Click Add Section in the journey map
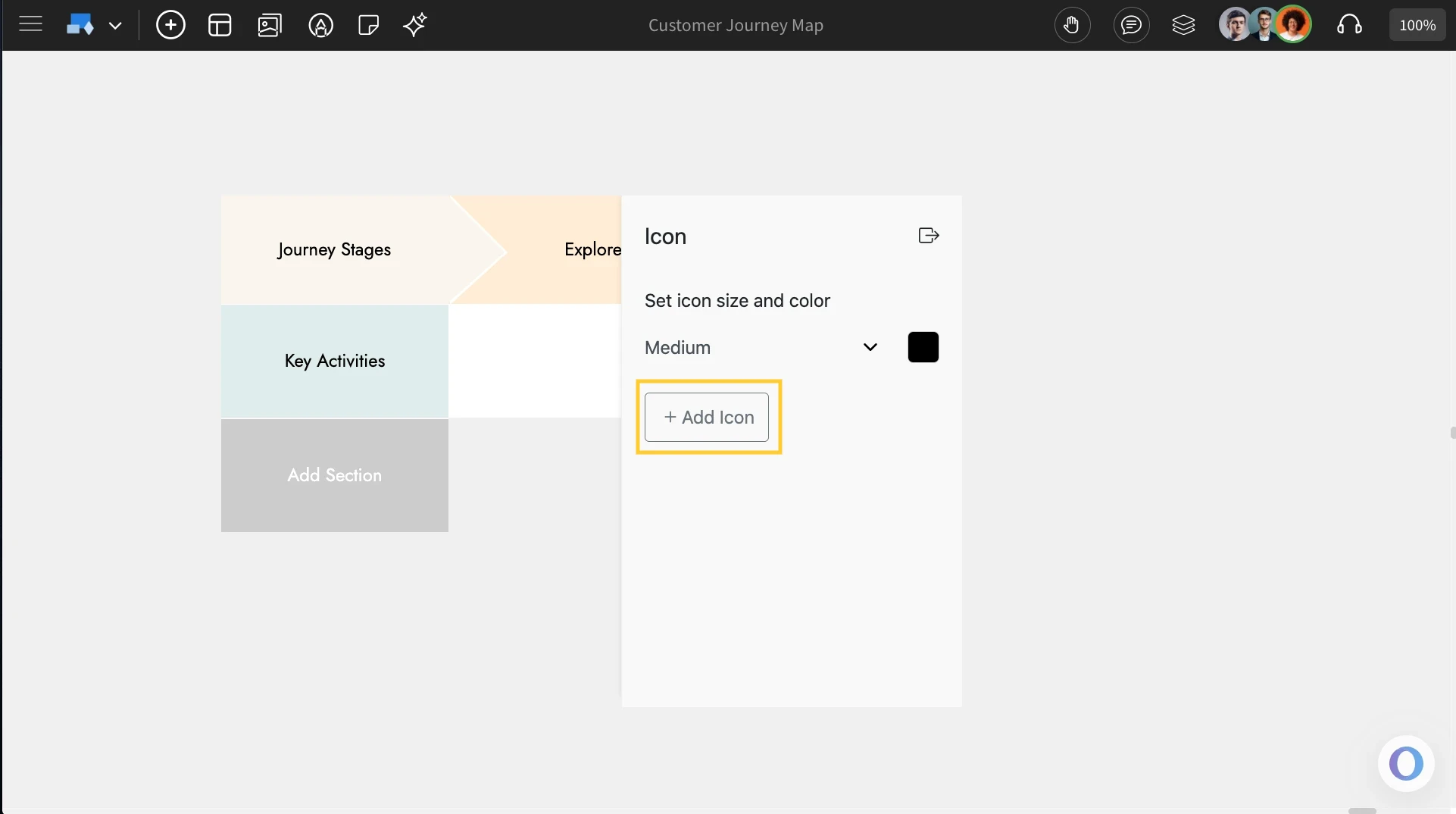Image resolution: width=1456 pixels, height=814 pixels. tap(334, 475)
